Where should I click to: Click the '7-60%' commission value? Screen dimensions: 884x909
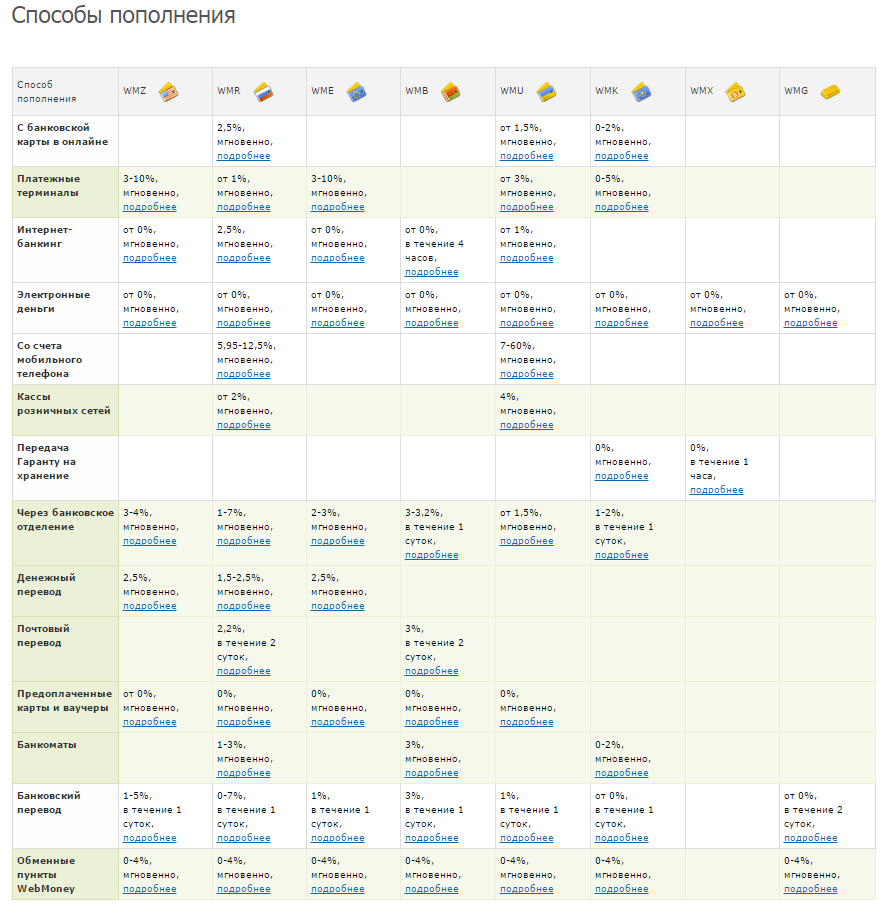click(x=518, y=346)
